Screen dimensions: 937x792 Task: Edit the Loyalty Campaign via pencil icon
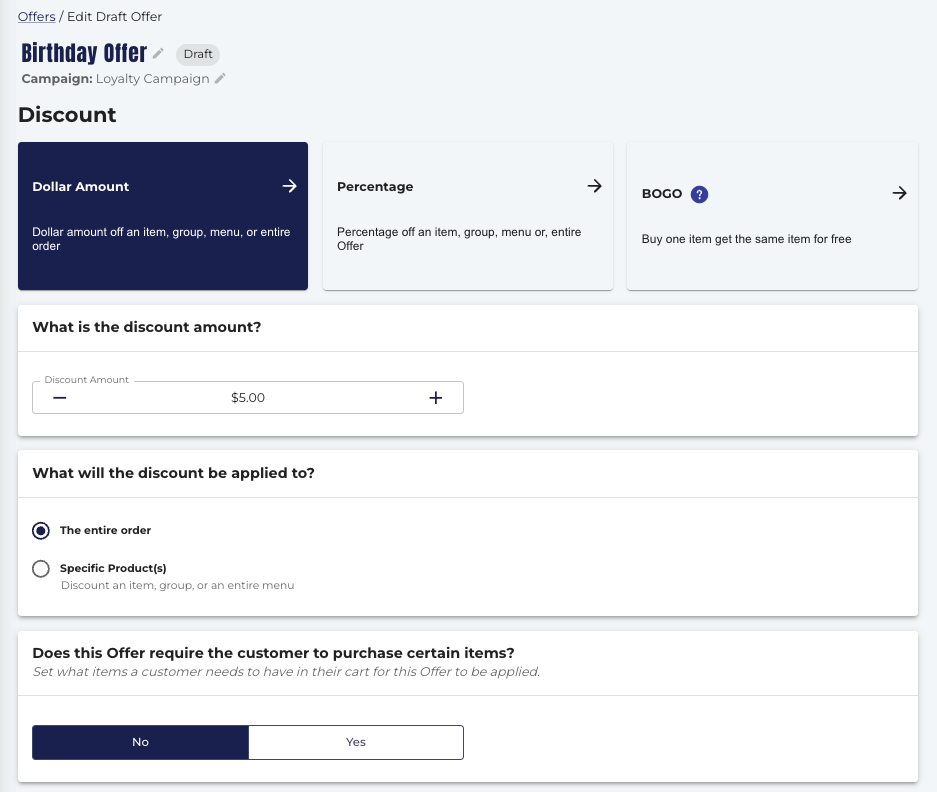click(x=220, y=78)
